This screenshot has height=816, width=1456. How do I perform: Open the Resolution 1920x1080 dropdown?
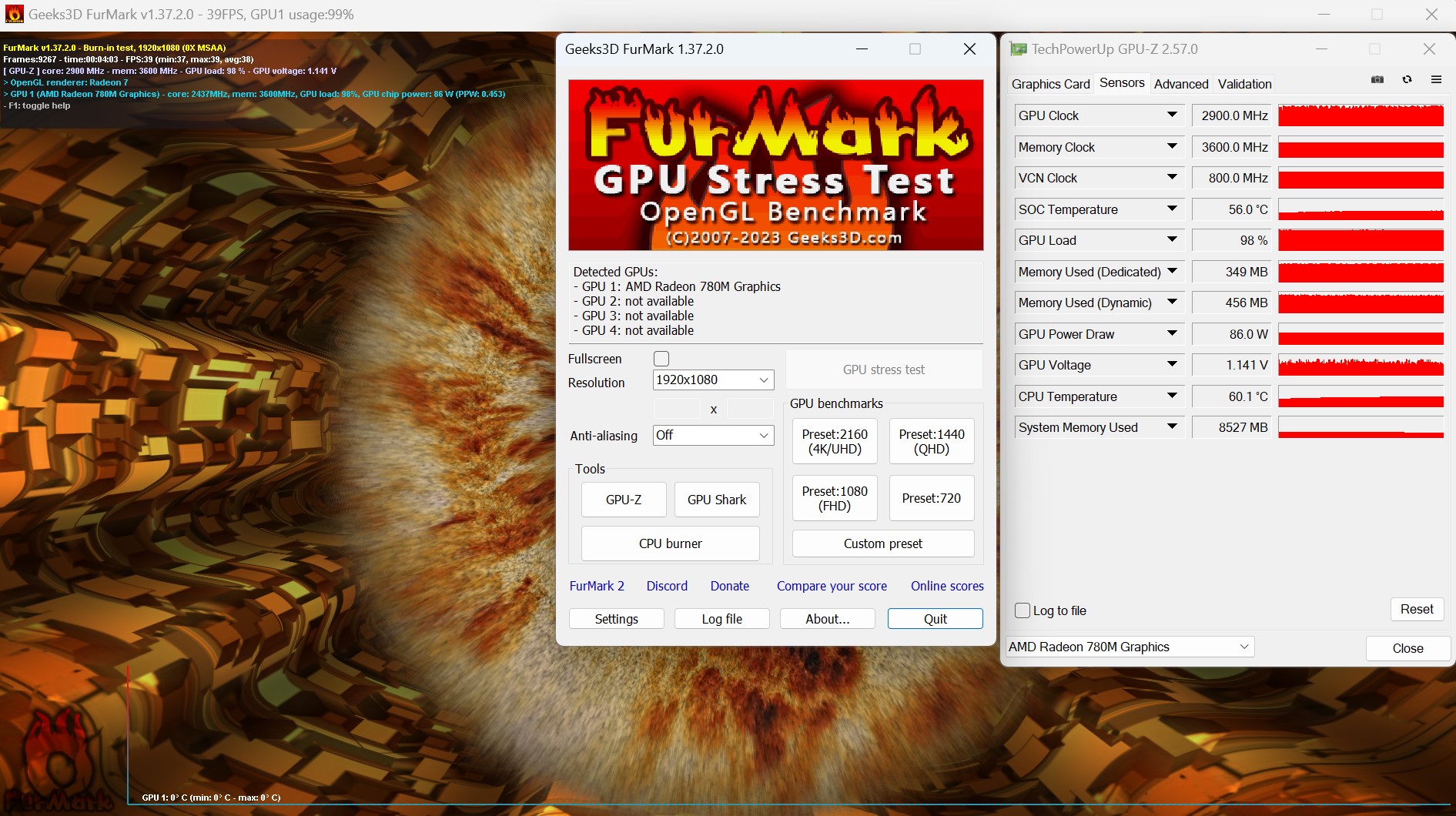(x=713, y=380)
